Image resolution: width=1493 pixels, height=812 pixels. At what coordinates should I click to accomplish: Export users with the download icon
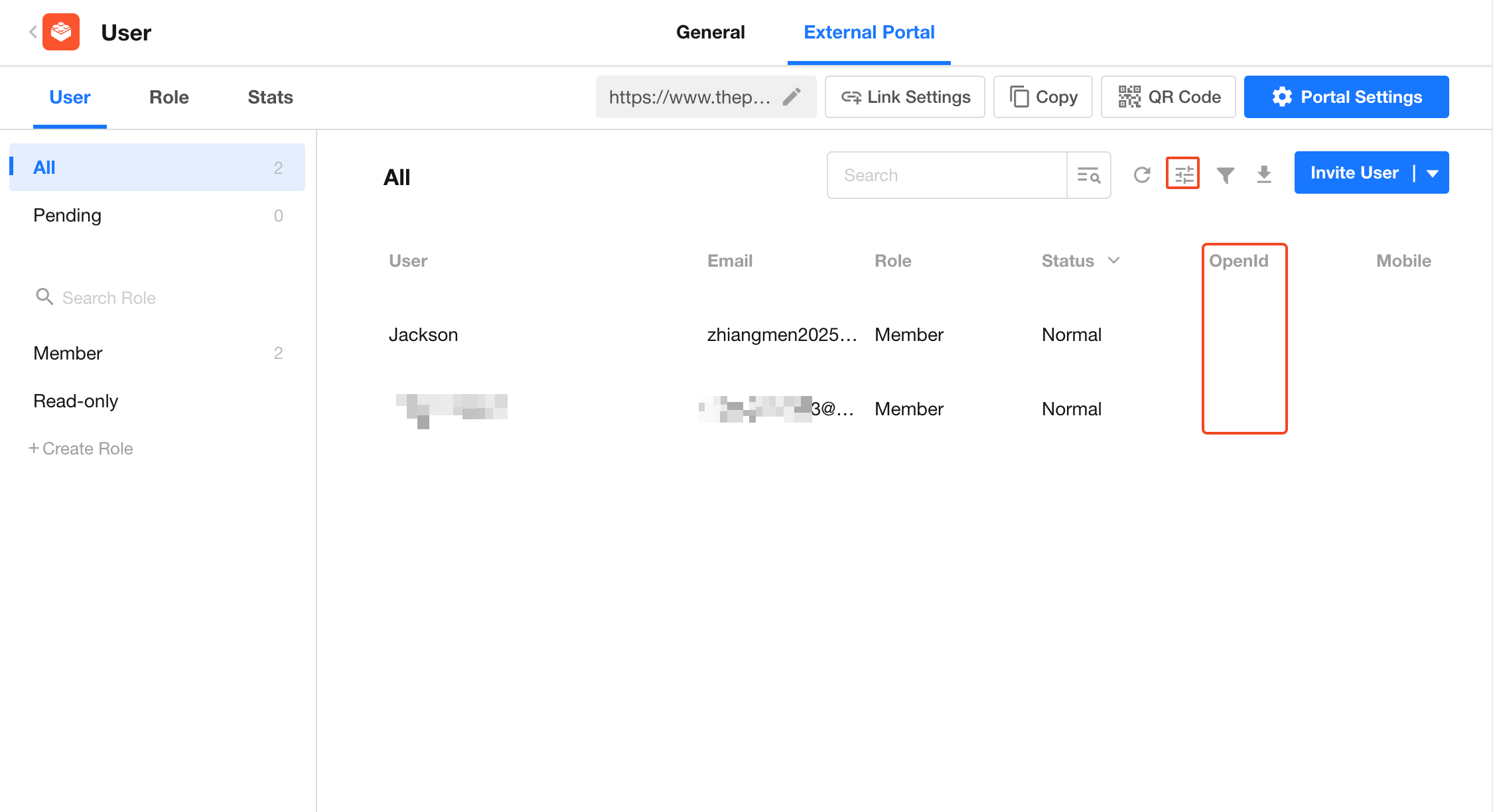tap(1264, 174)
